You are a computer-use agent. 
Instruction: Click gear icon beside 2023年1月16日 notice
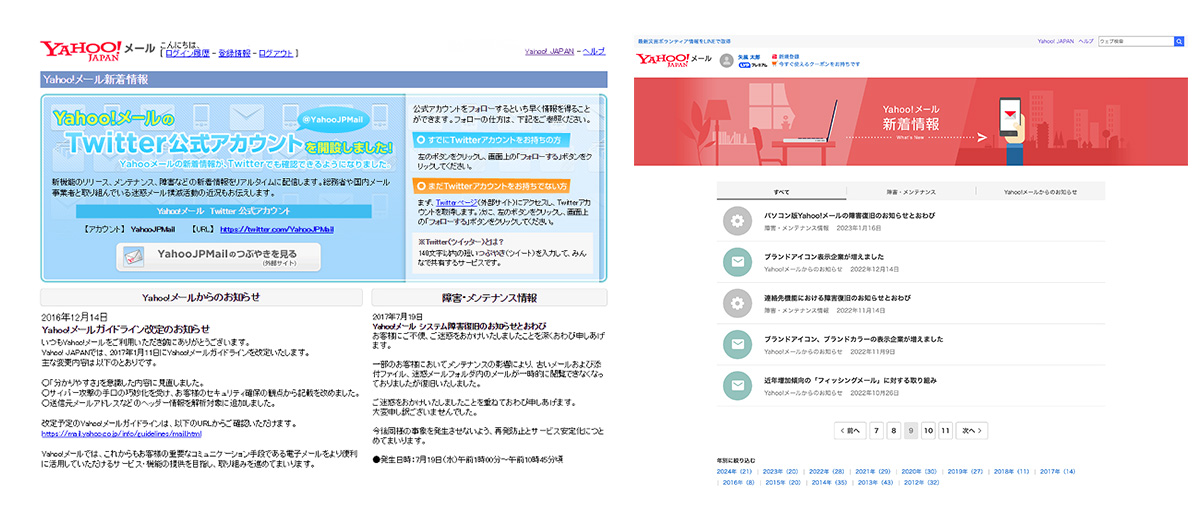click(x=737, y=221)
